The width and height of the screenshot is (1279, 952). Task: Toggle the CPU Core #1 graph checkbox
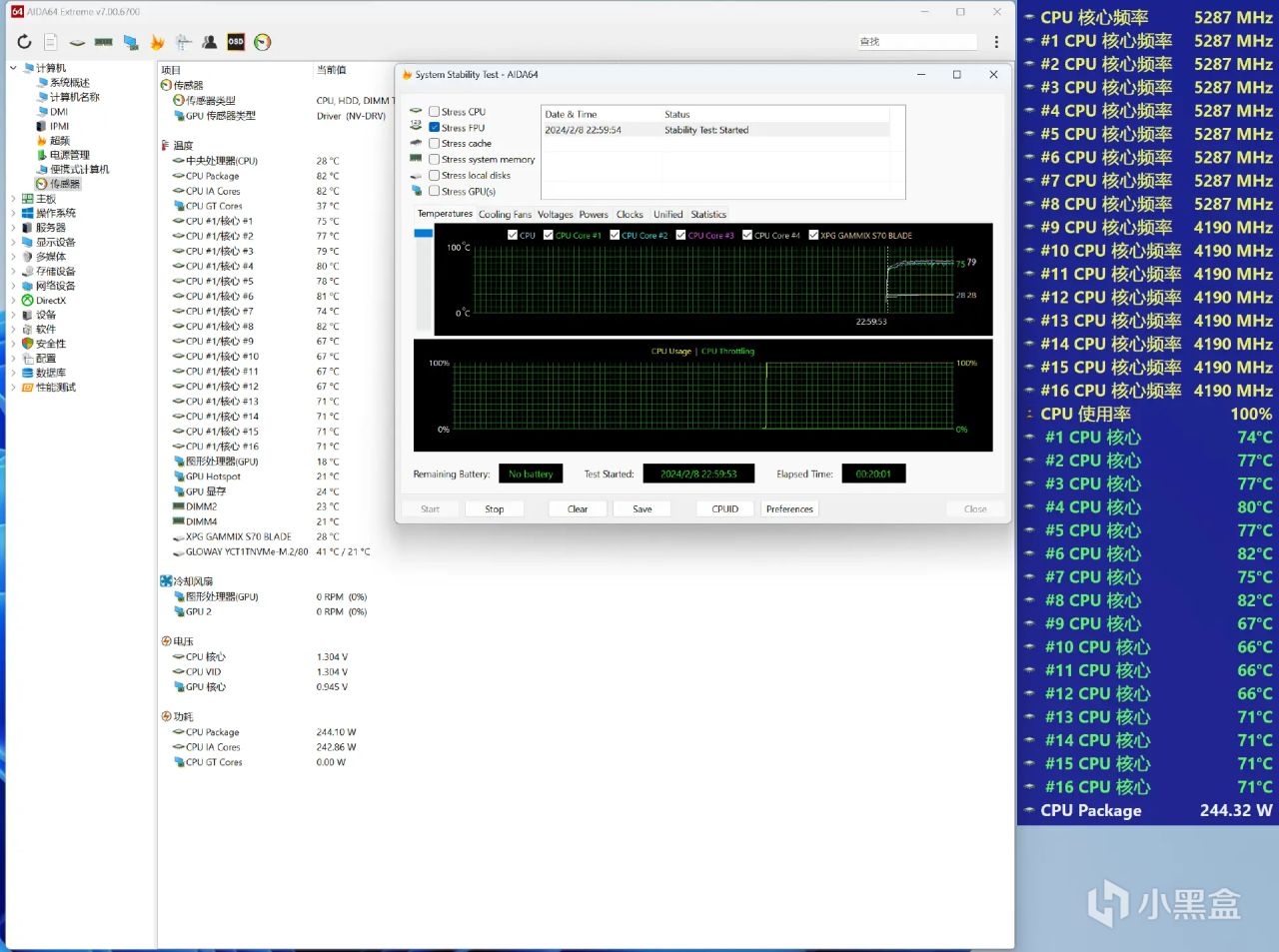(x=549, y=236)
